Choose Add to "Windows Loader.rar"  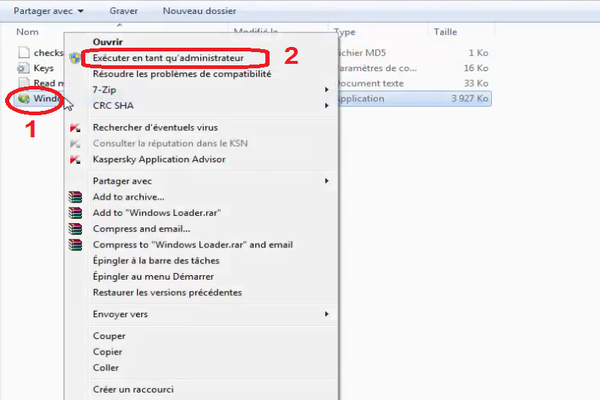(157, 213)
